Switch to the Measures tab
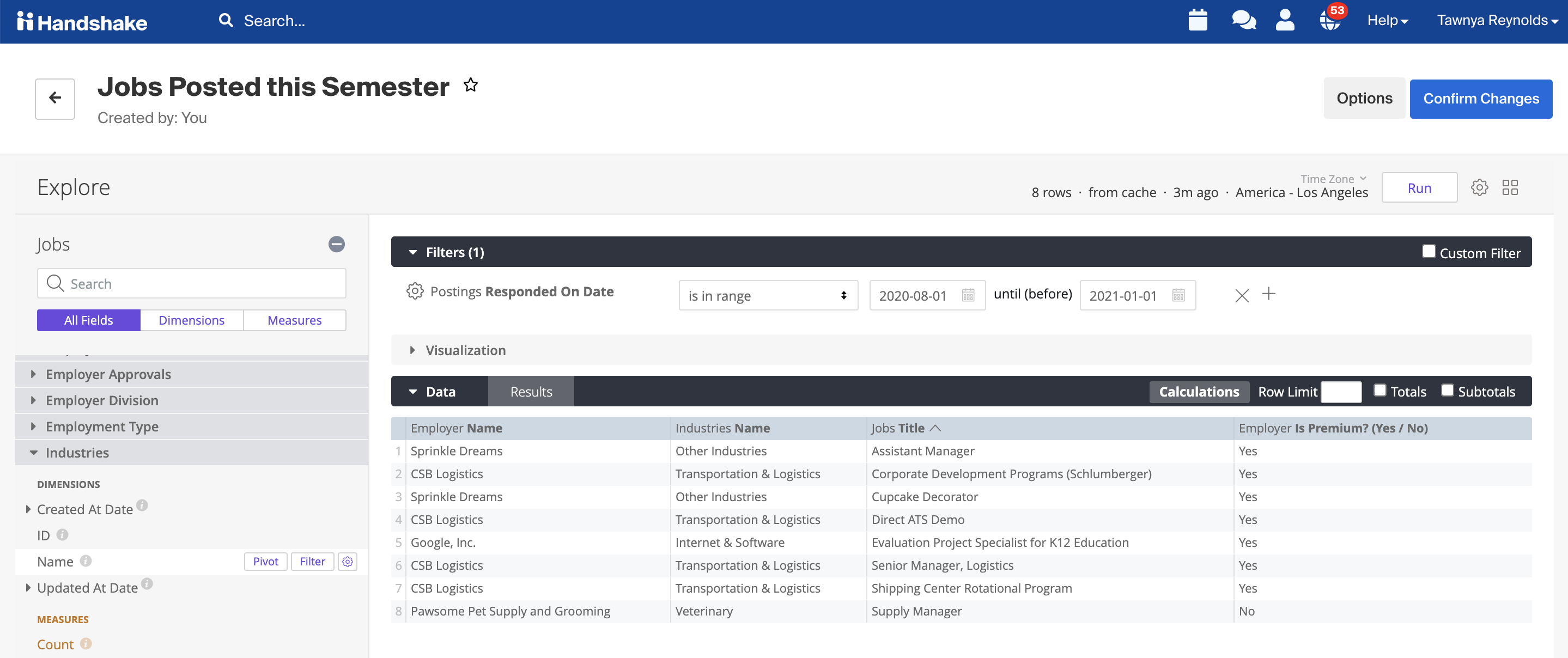Image resolution: width=1568 pixels, height=658 pixels. (x=294, y=320)
